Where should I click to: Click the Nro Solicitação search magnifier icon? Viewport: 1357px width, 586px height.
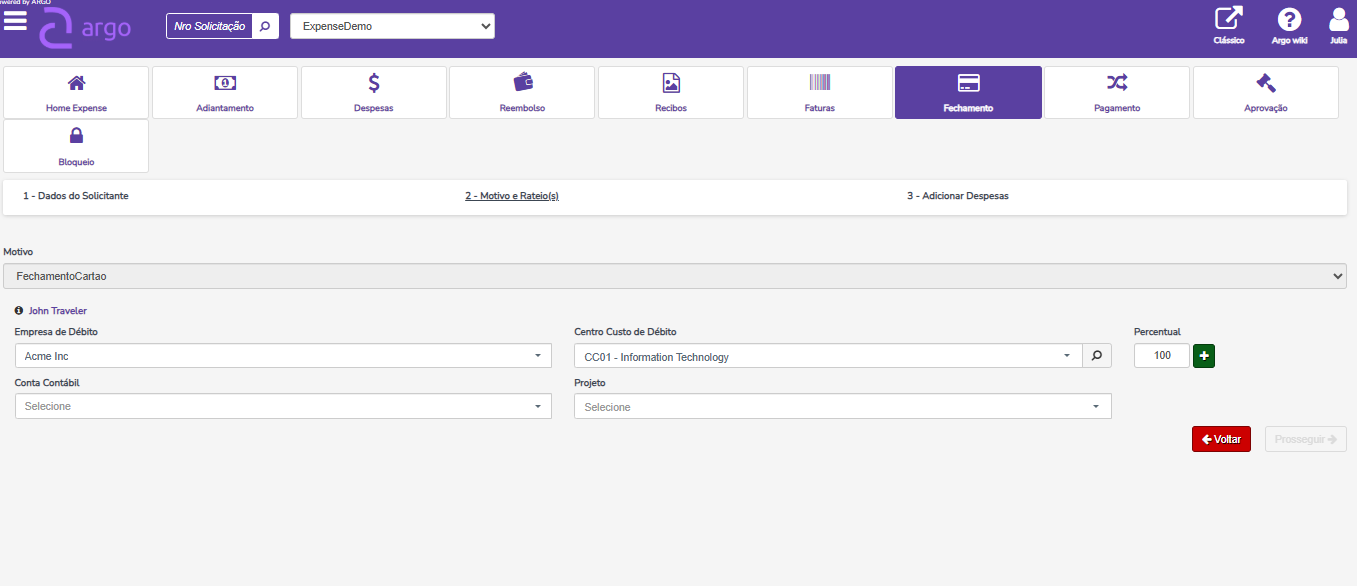265,26
